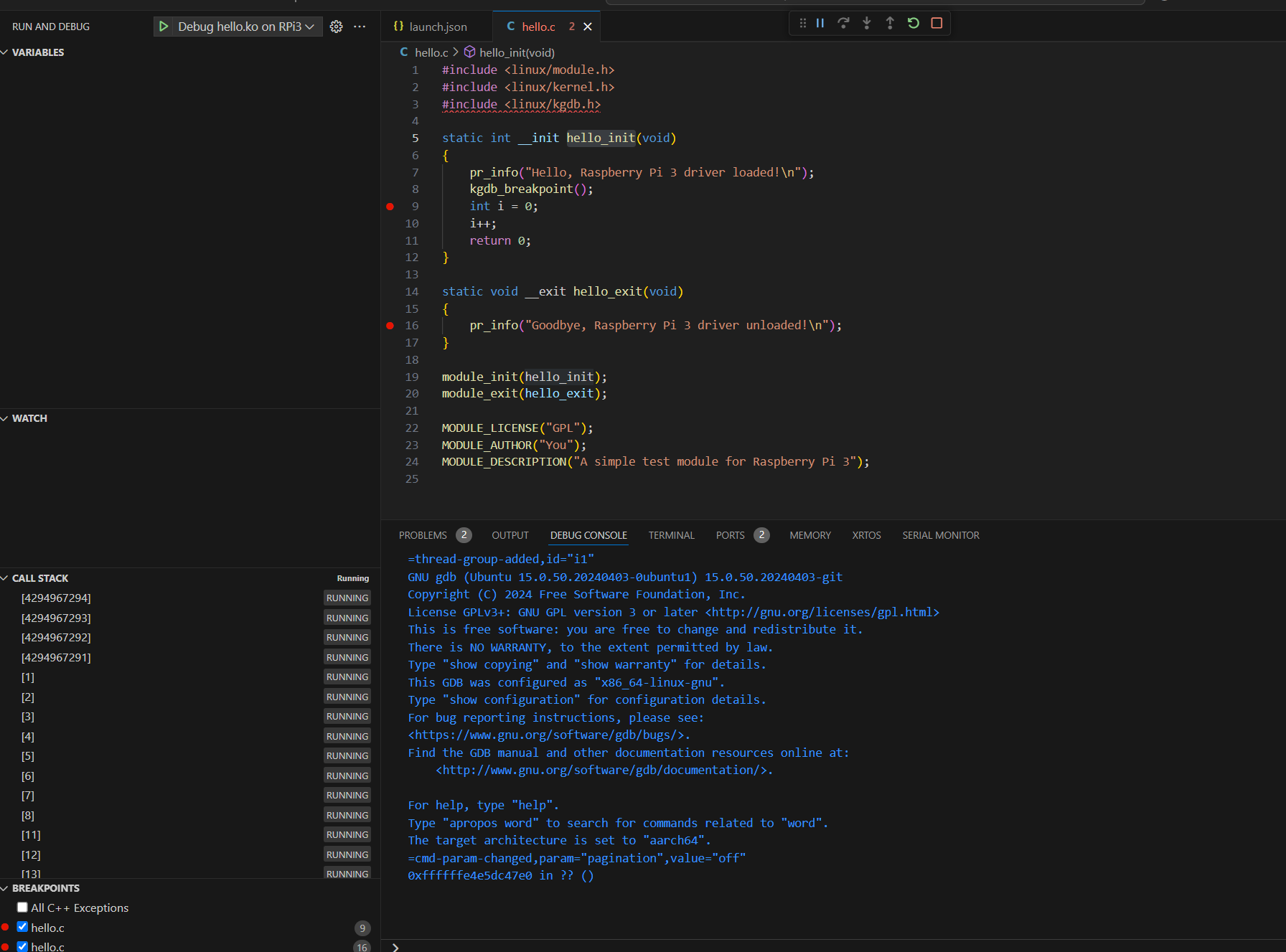Toggle the breakpoint on line 16
Image resolution: width=1286 pixels, height=952 pixels.
coord(390,325)
